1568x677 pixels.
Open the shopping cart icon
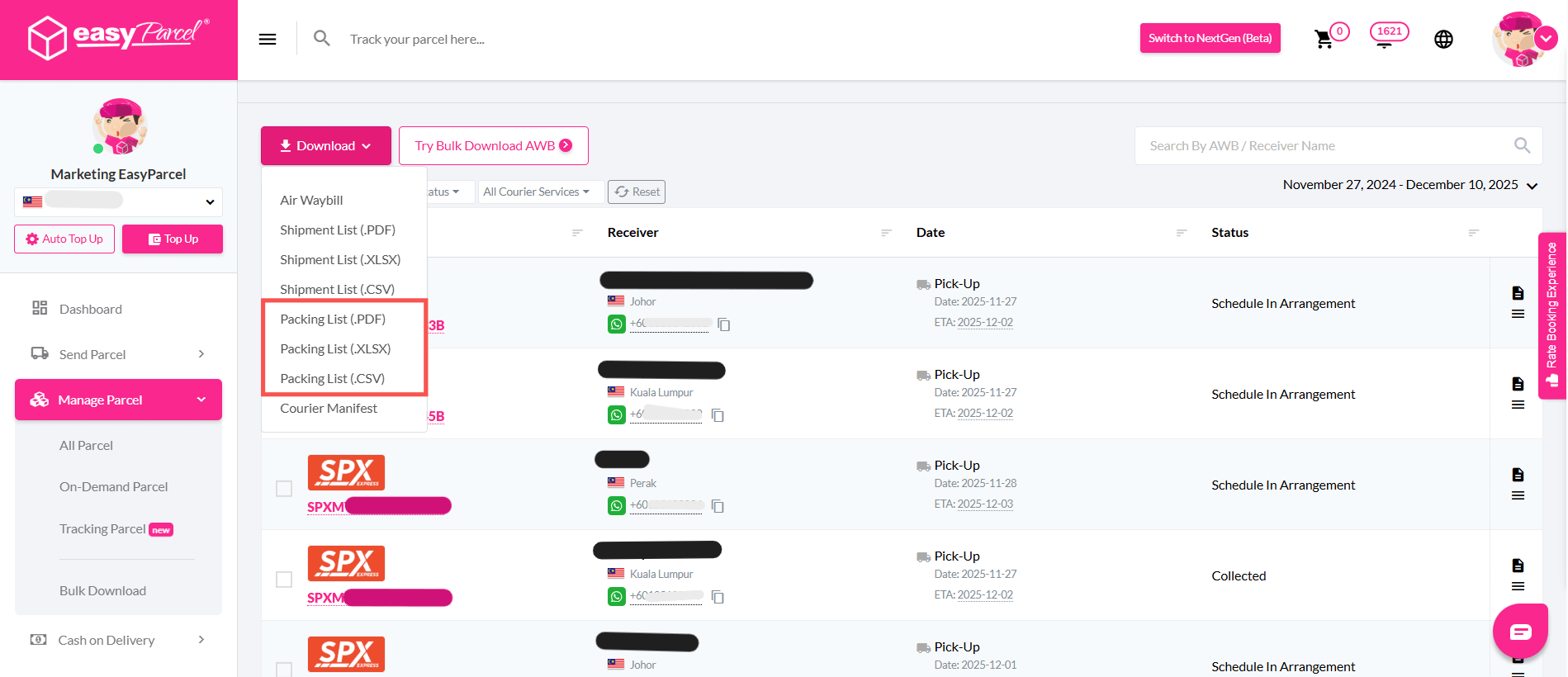(x=1324, y=39)
